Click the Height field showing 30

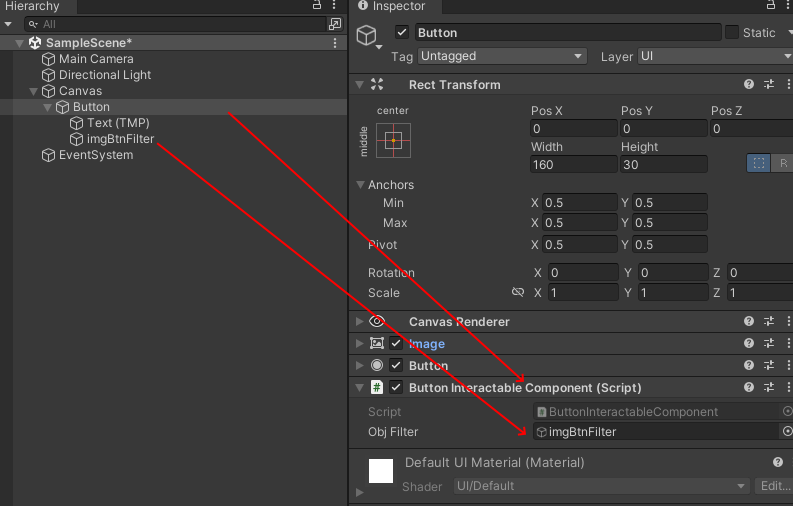tap(664, 164)
